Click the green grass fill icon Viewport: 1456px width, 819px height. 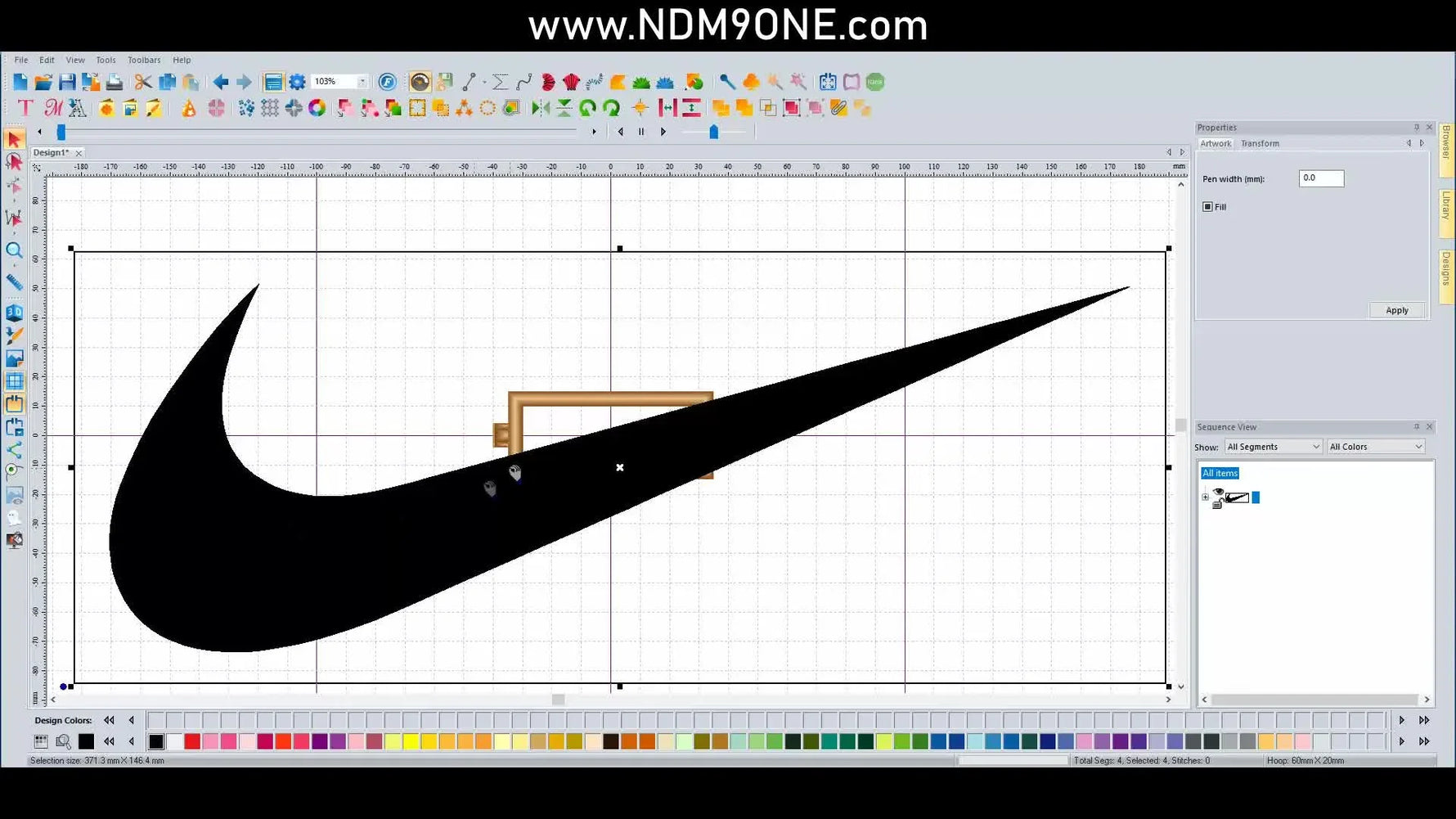coord(641,82)
